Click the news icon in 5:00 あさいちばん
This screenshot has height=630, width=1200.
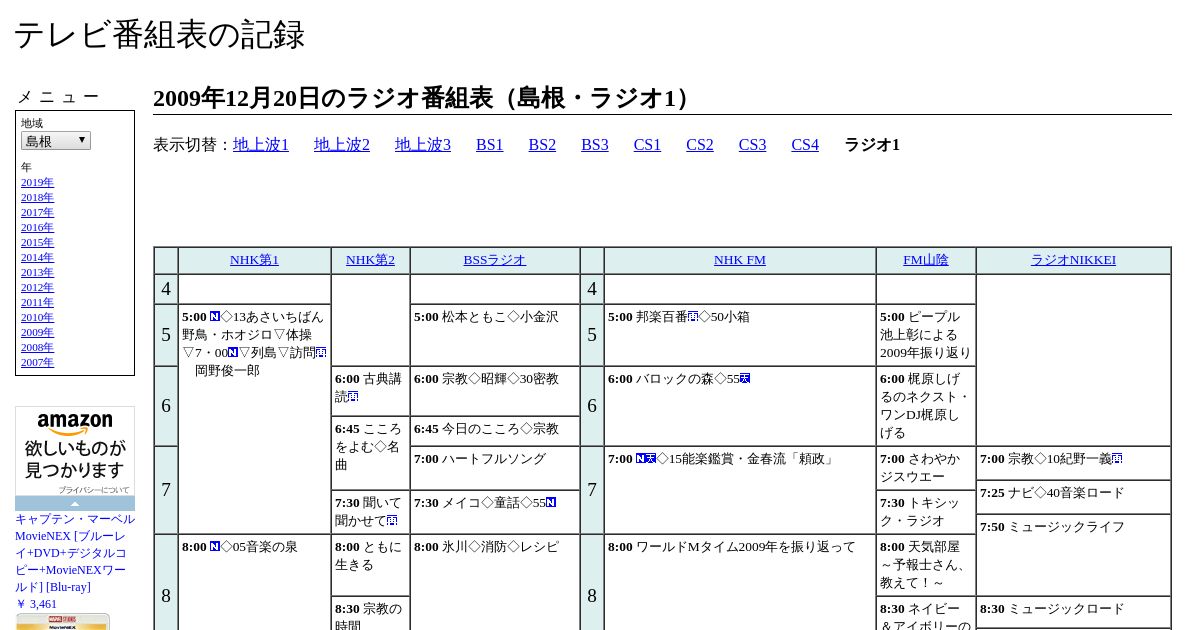pyautogui.click(x=215, y=317)
